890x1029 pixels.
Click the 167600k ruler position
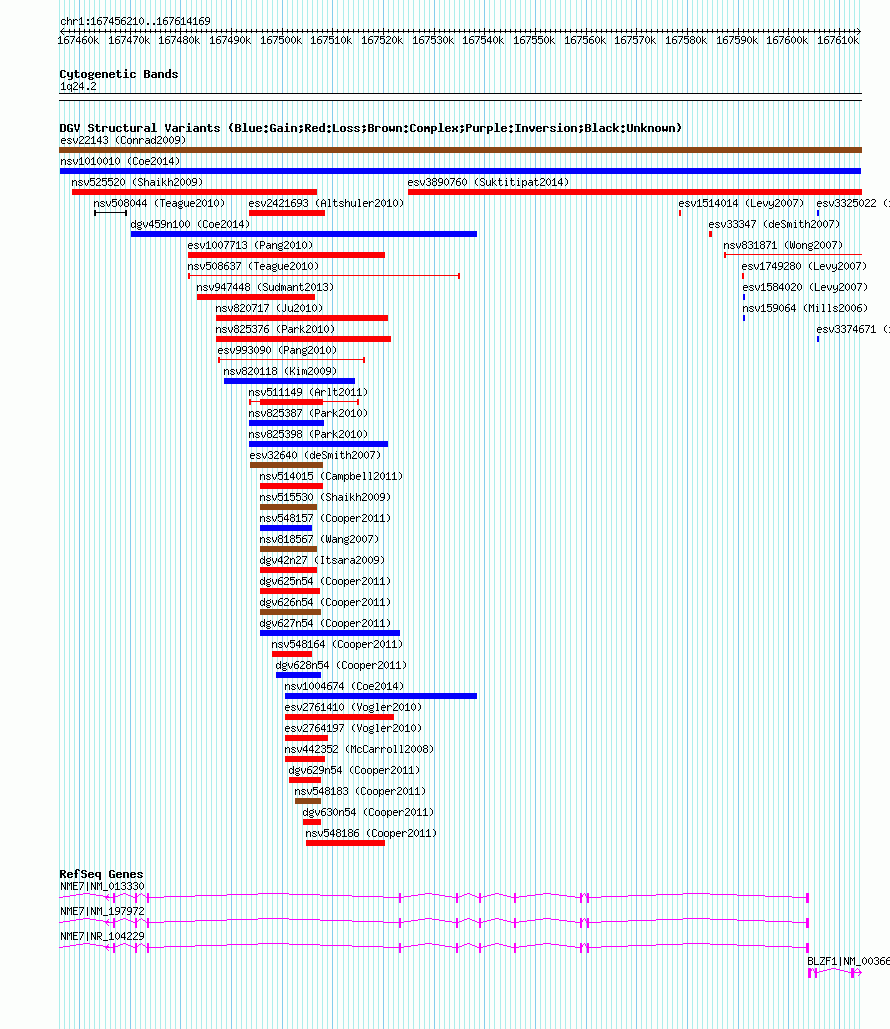pyautogui.click(x=787, y=41)
